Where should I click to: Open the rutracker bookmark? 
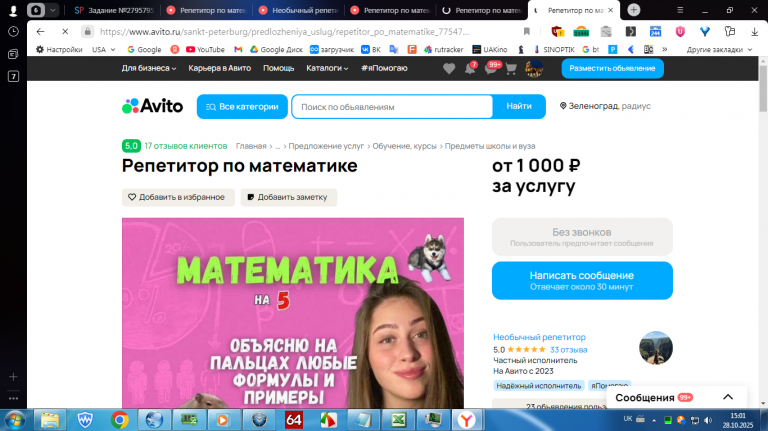pos(443,49)
